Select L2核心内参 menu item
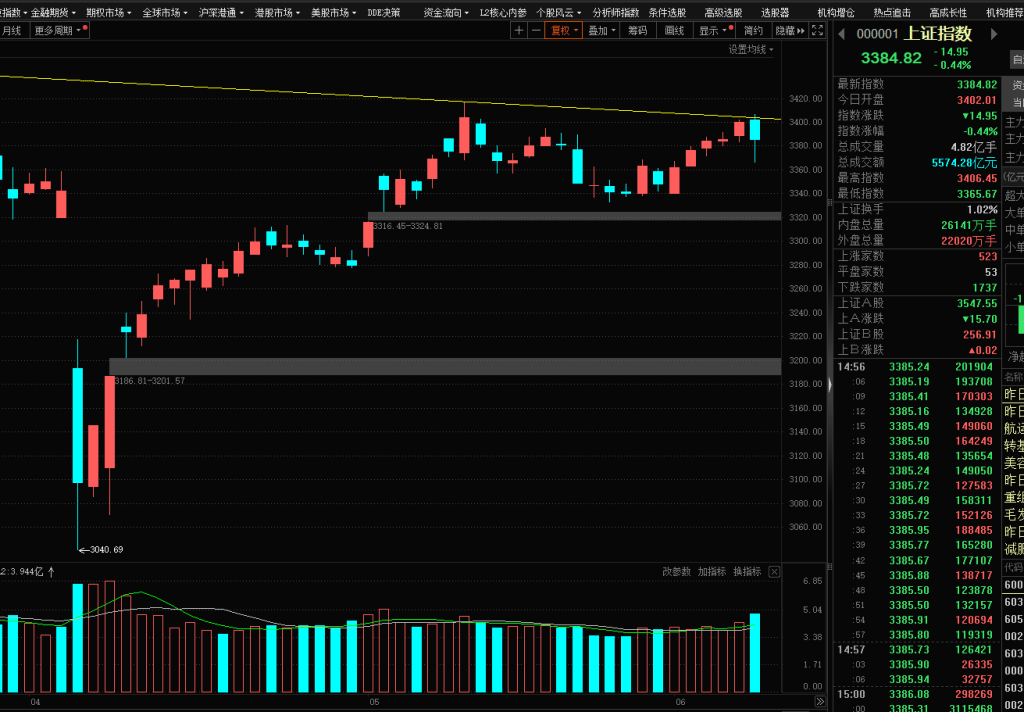The image size is (1024, 712). pyautogui.click(x=503, y=12)
